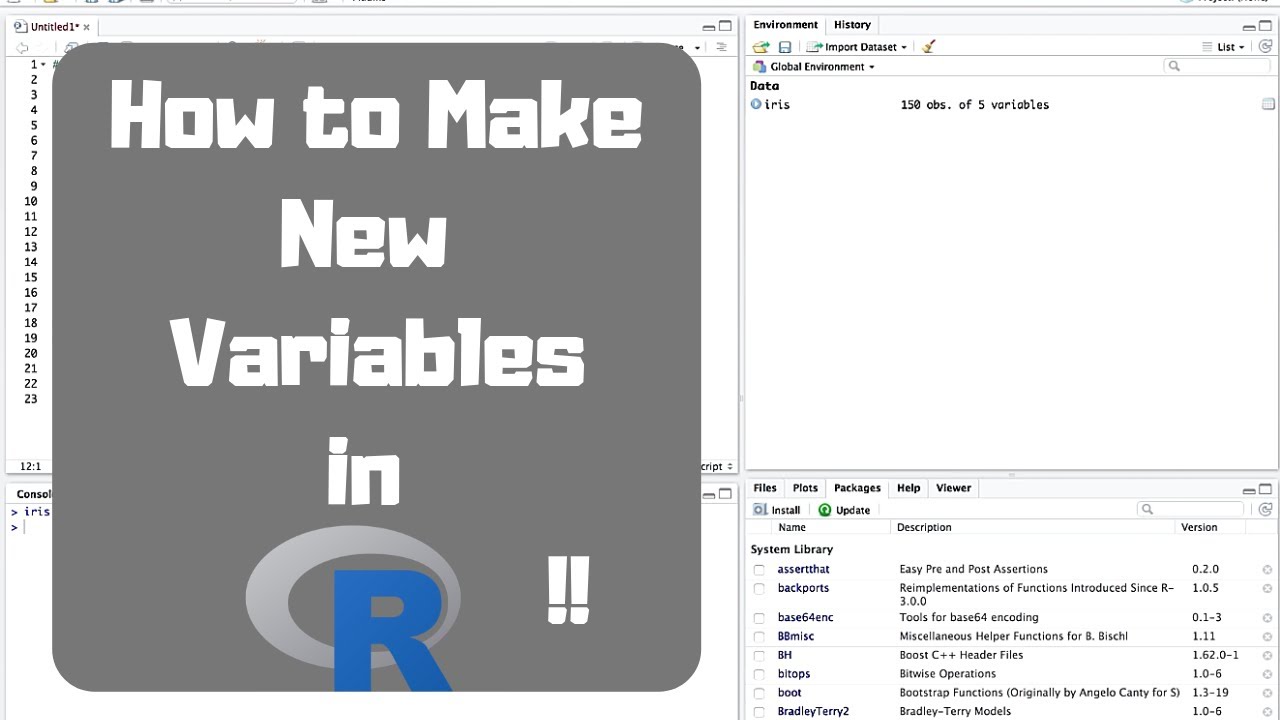Open the Plots tab
Viewport: 1280px width, 720px height.
pyautogui.click(x=805, y=488)
